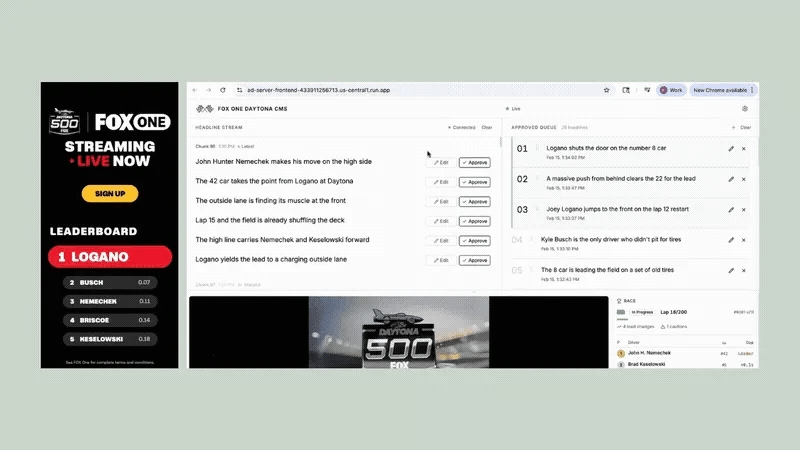Edit 'John Hunter Nemechek makes his move' headline
The height and width of the screenshot is (450, 800).
coord(441,162)
